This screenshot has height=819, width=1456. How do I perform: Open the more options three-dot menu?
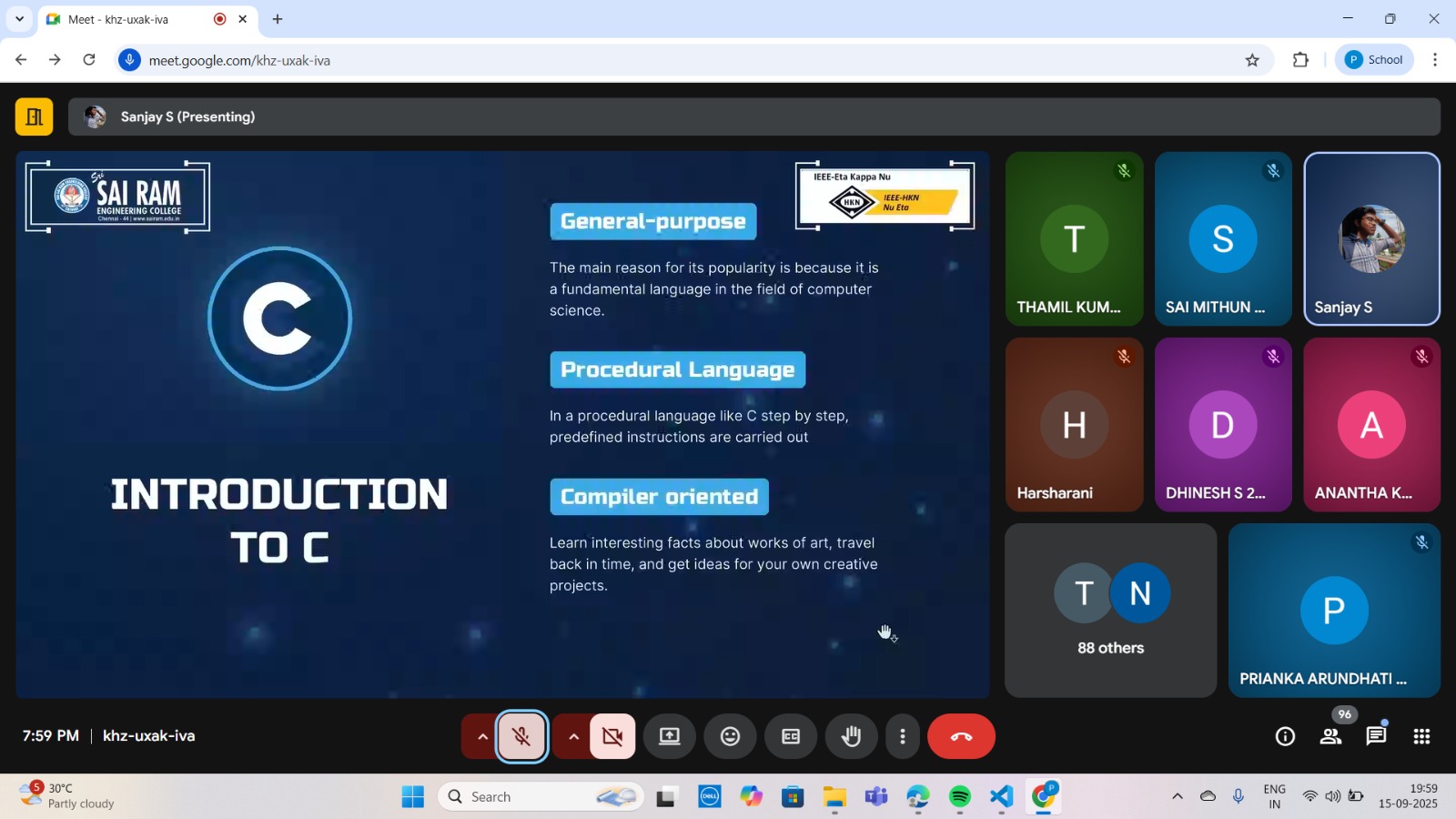[x=903, y=736]
